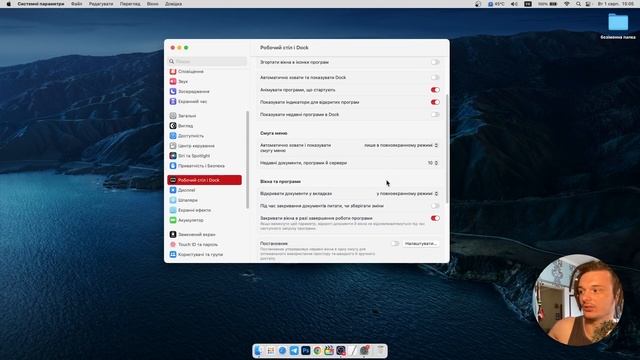Select Загальні in the sidebar
The width and height of the screenshot is (640, 360).
point(183,116)
